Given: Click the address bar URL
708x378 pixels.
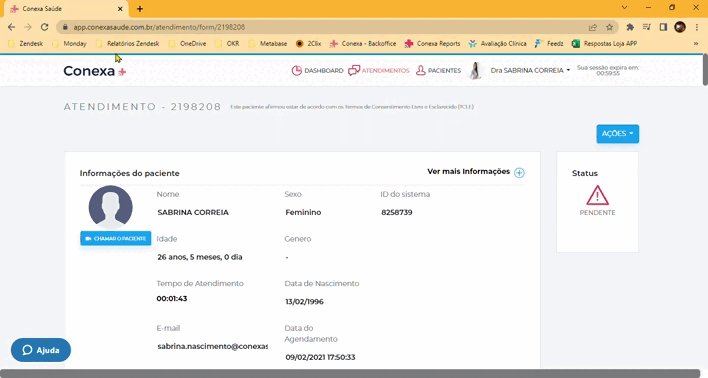Looking at the screenshot, I should coord(159,27).
